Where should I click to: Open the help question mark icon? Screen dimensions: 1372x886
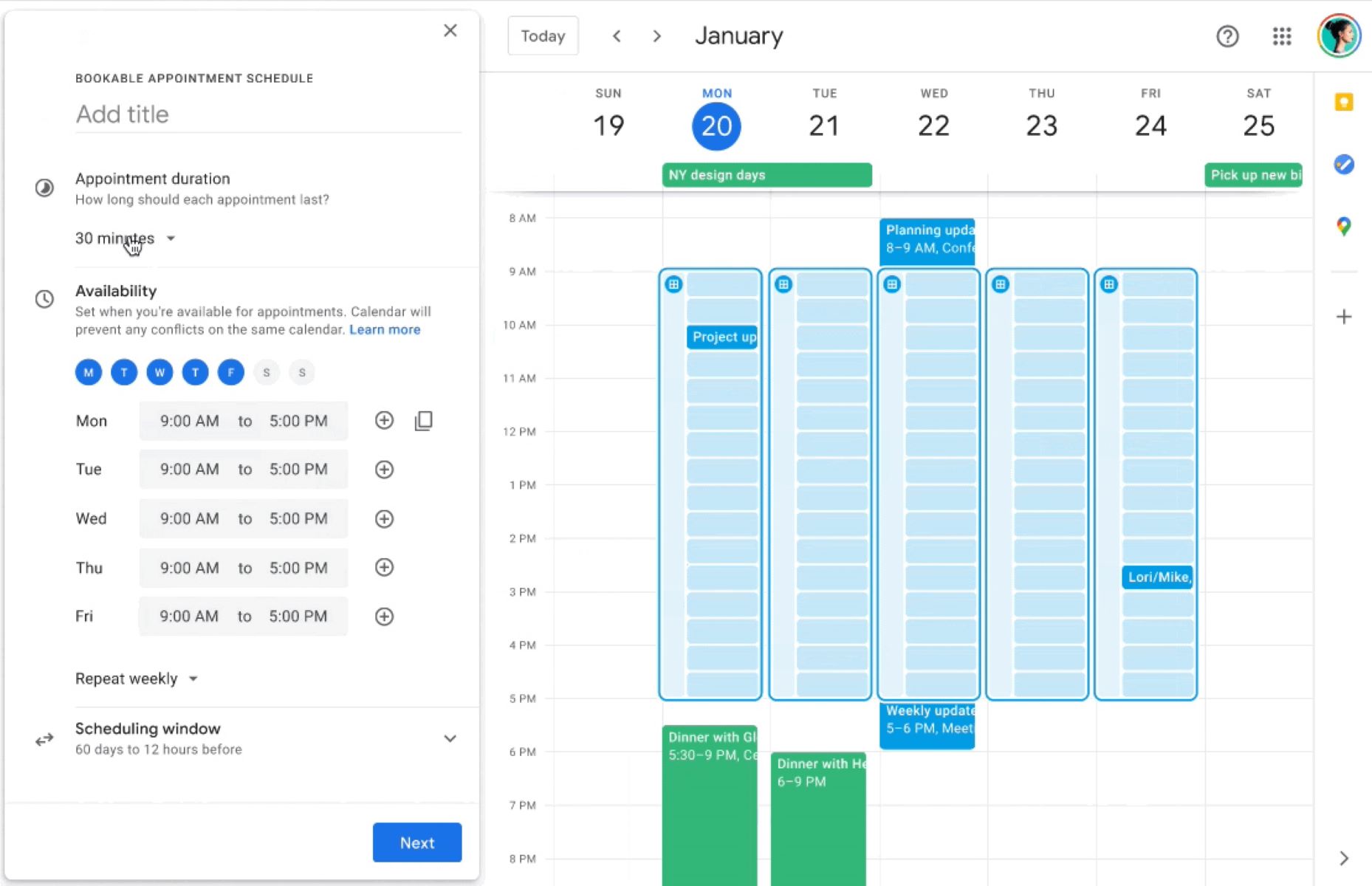click(1227, 36)
